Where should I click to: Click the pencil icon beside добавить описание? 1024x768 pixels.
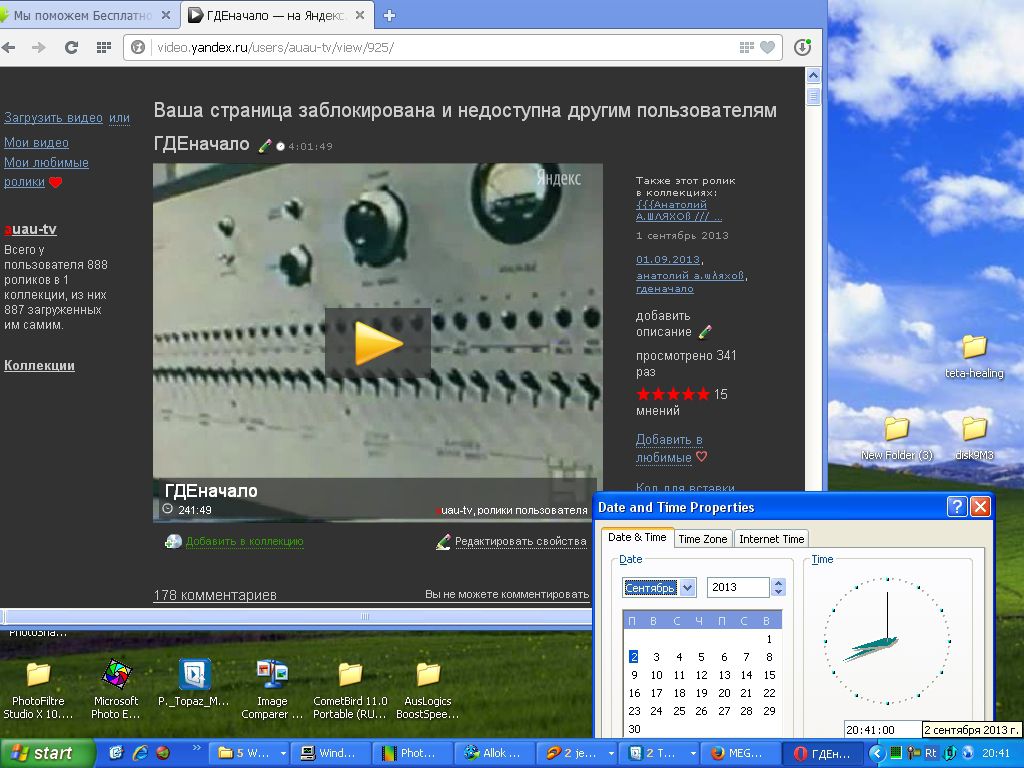coord(705,332)
